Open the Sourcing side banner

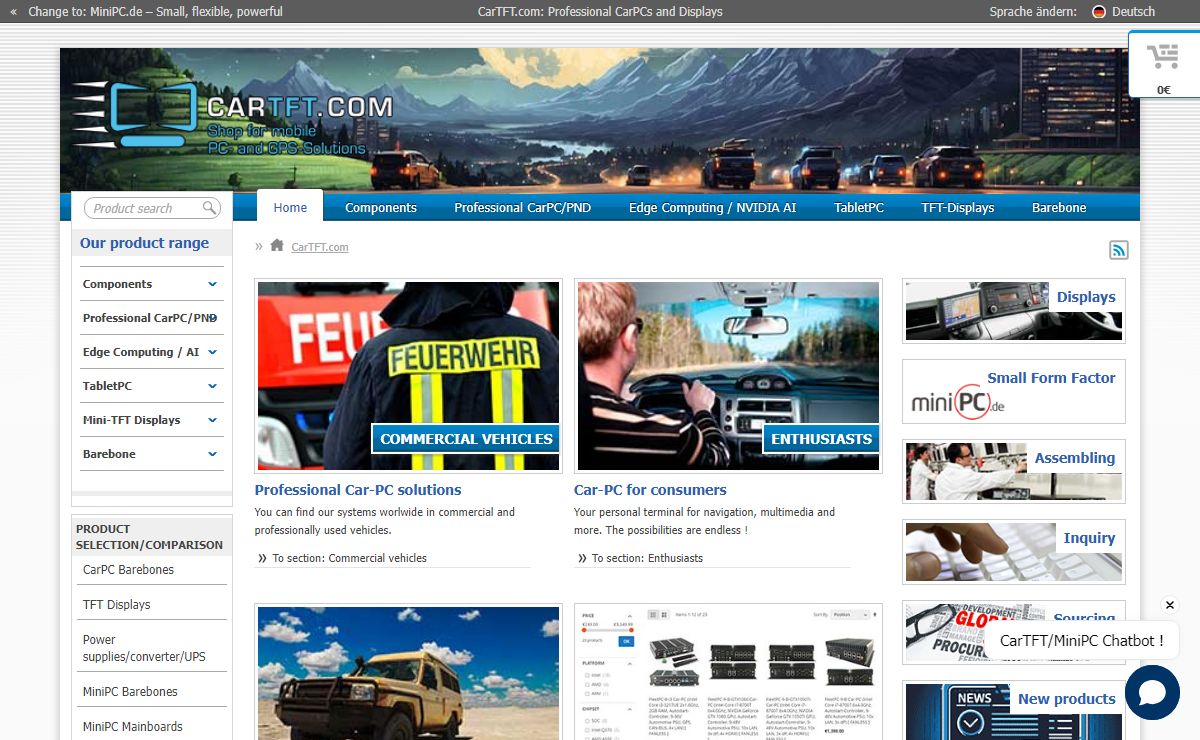coord(1014,632)
